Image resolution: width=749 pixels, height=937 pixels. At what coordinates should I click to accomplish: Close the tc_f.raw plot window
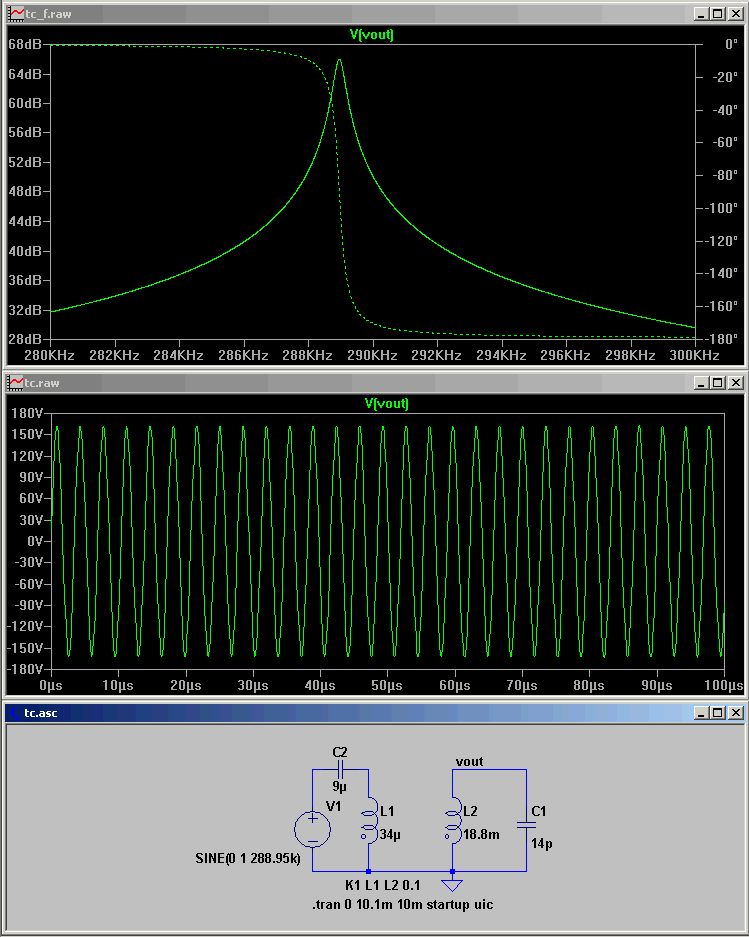coord(736,14)
